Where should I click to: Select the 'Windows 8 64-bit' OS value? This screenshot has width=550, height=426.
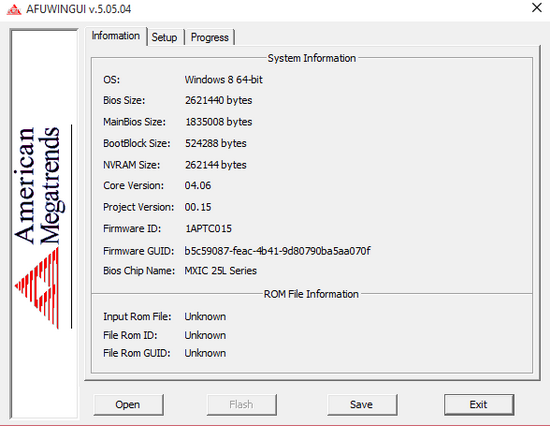coord(223,80)
